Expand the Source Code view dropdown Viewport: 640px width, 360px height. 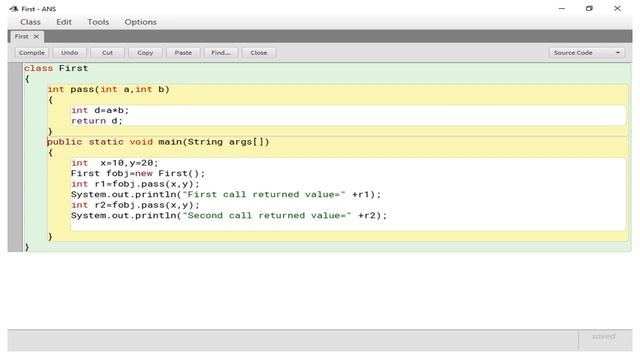(x=587, y=53)
